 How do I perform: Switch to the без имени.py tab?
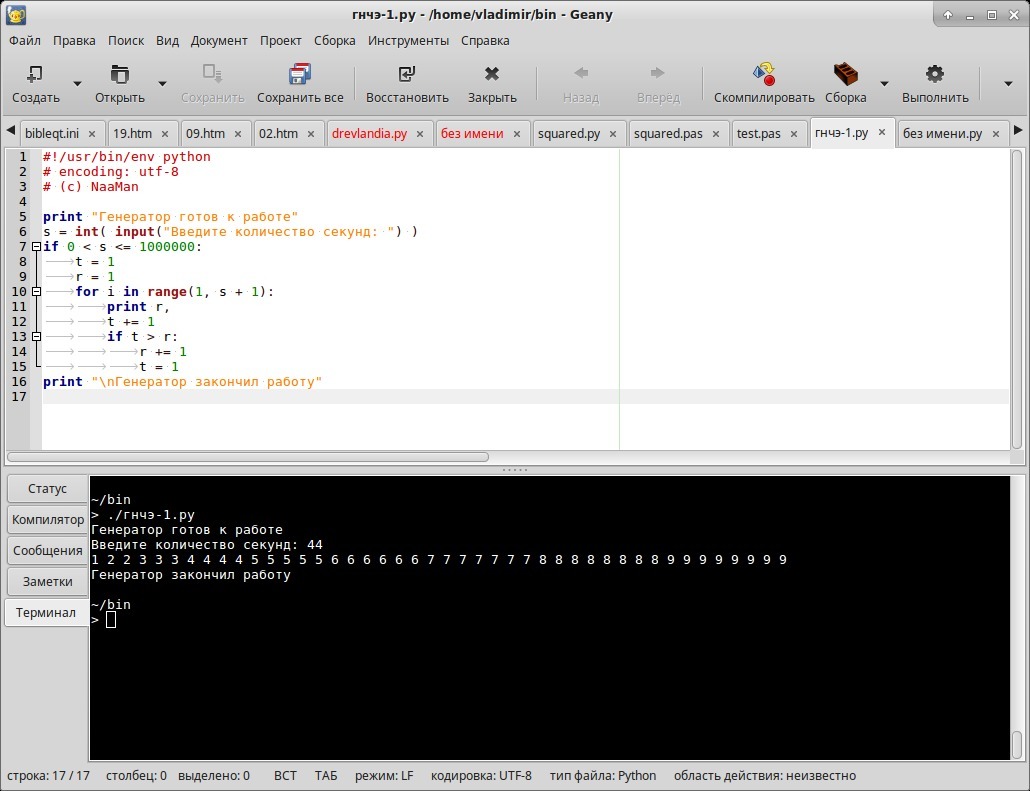942,133
